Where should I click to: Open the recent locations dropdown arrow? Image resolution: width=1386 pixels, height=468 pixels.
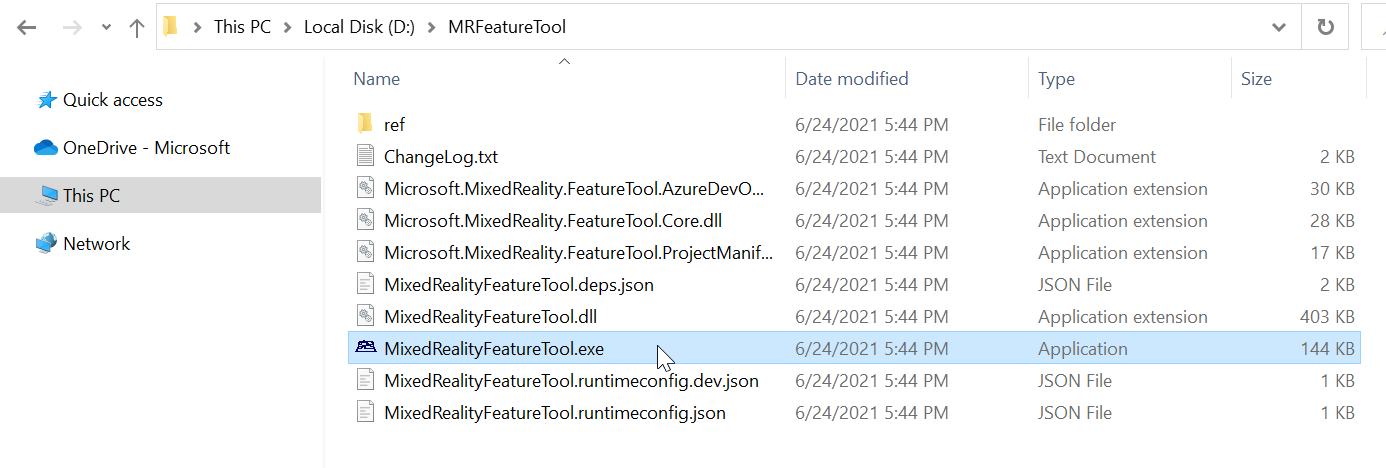(106, 28)
